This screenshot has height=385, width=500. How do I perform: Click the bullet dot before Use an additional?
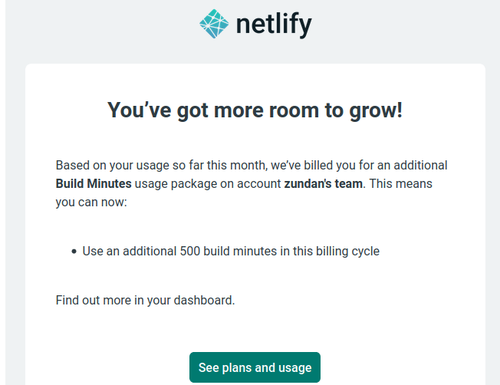(74, 252)
